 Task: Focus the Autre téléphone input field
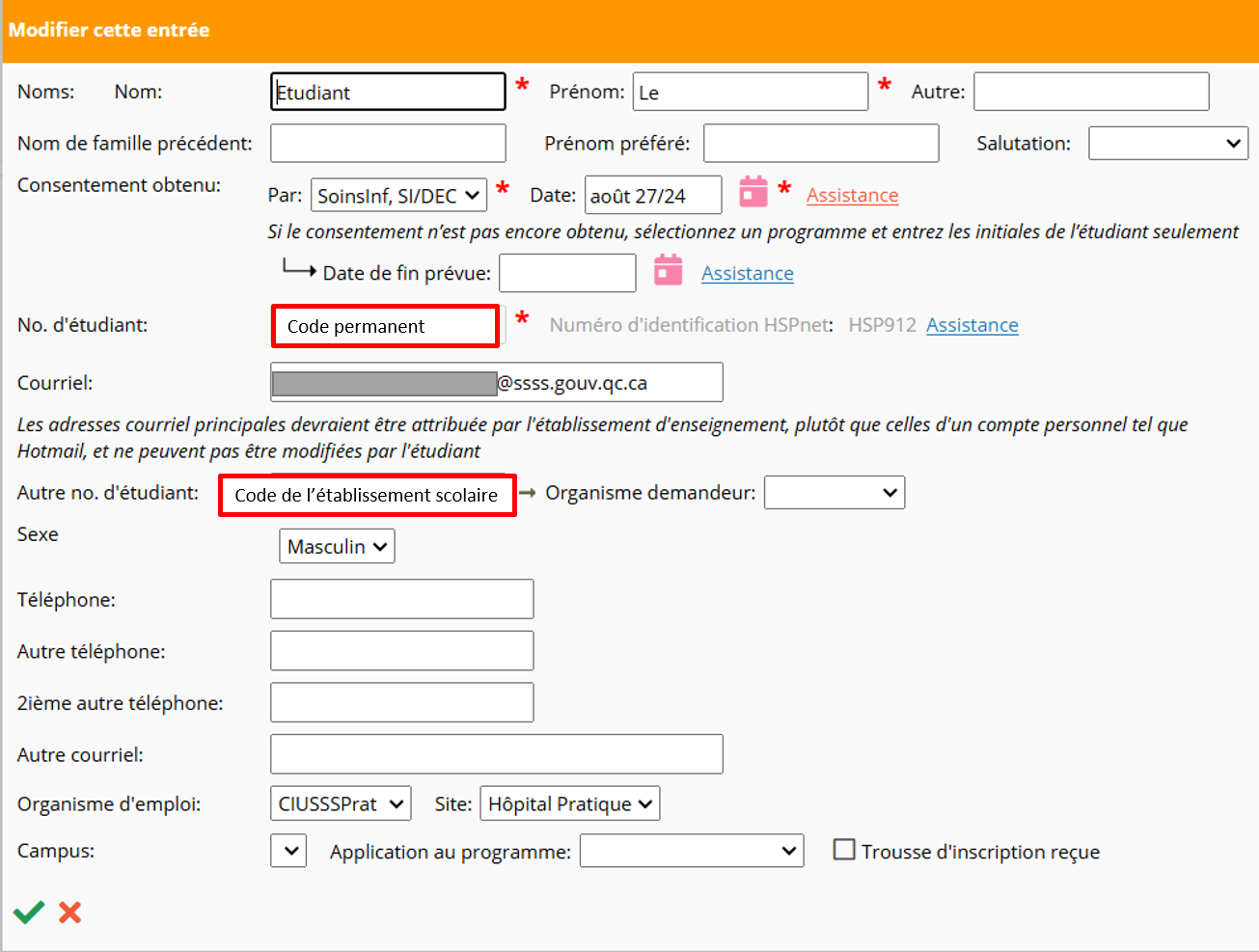pyautogui.click(x=402, y=651)
